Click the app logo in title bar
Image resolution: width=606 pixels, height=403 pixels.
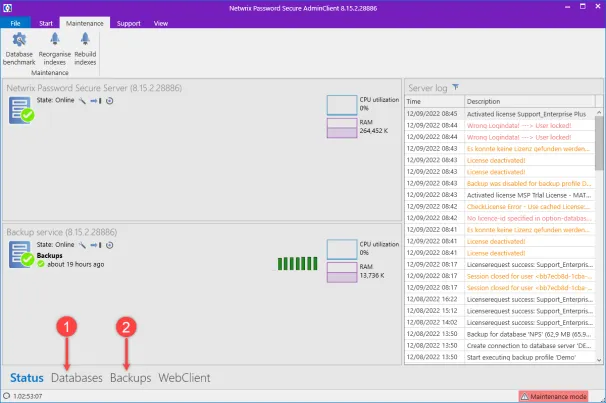(x=7, y=7)
